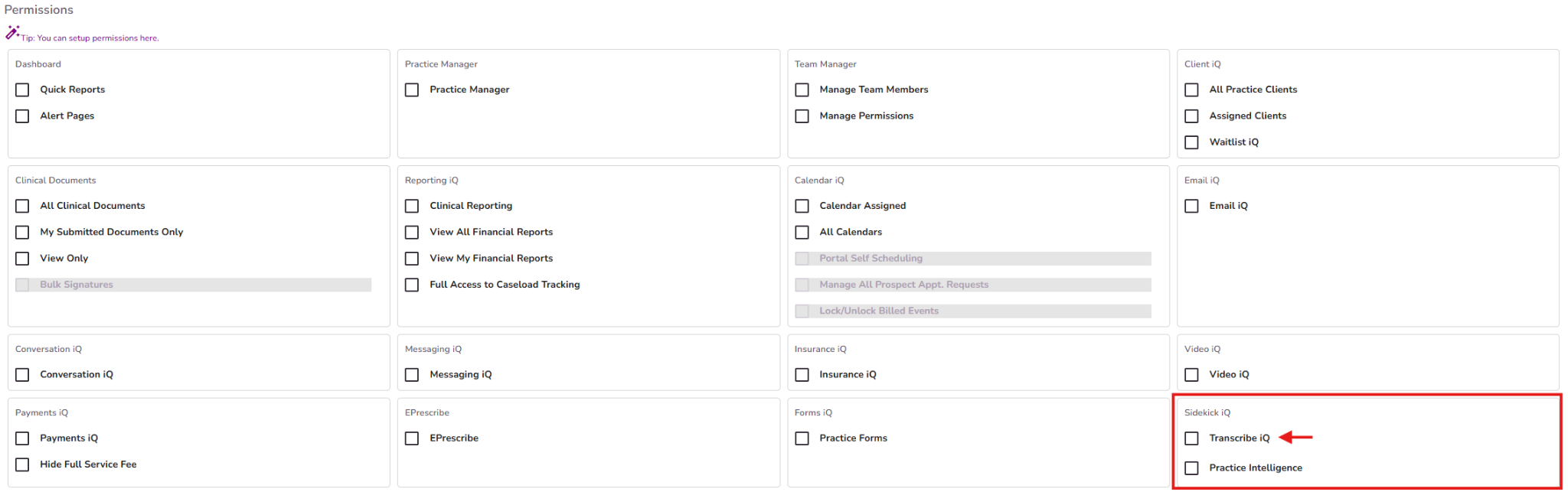Toggle View All Financial Reports checkbox
The width and height of the screenshot is (1568, 492).
point(413,233)
